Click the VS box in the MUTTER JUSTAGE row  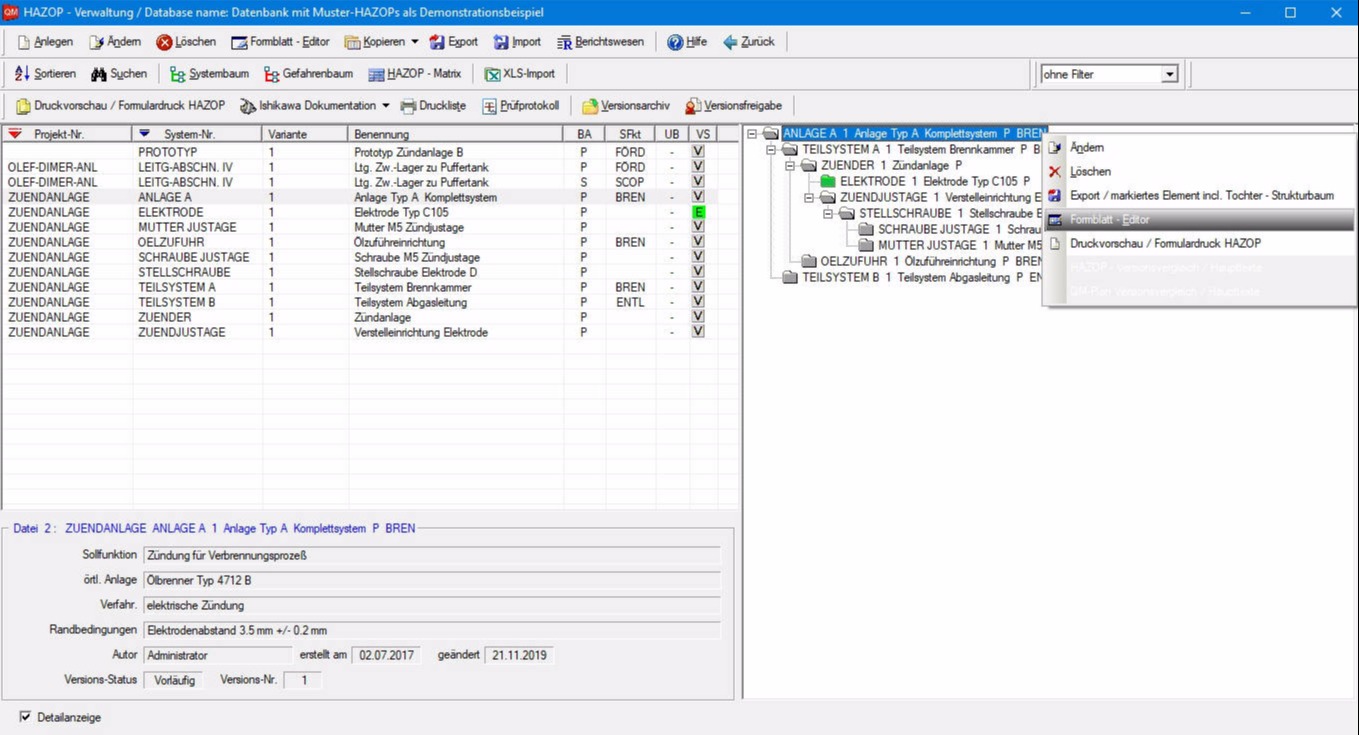pyautogui.click(x=698, y=227)
